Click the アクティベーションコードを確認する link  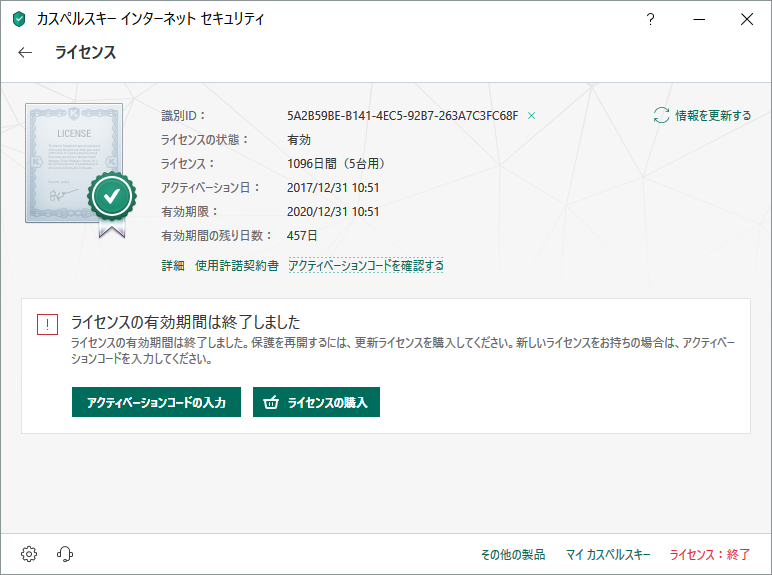[366, 266]
